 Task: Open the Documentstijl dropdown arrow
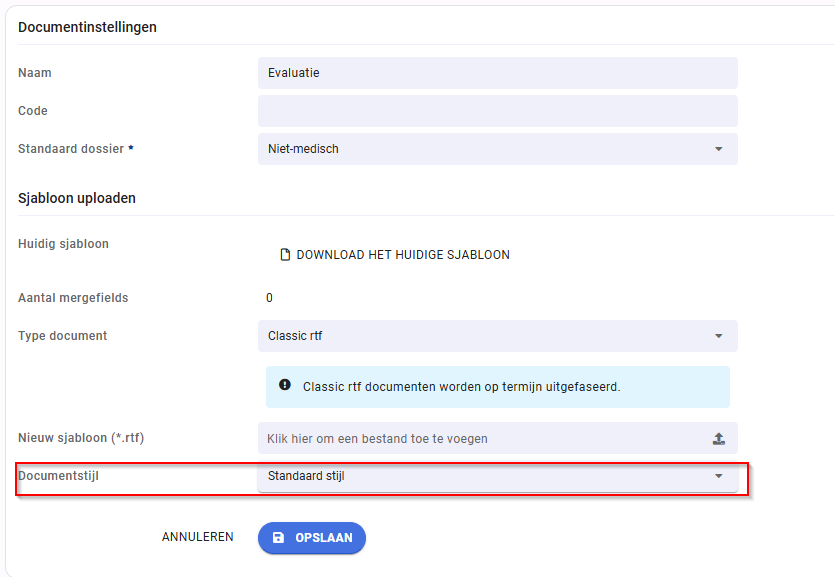tap(718, 476)
